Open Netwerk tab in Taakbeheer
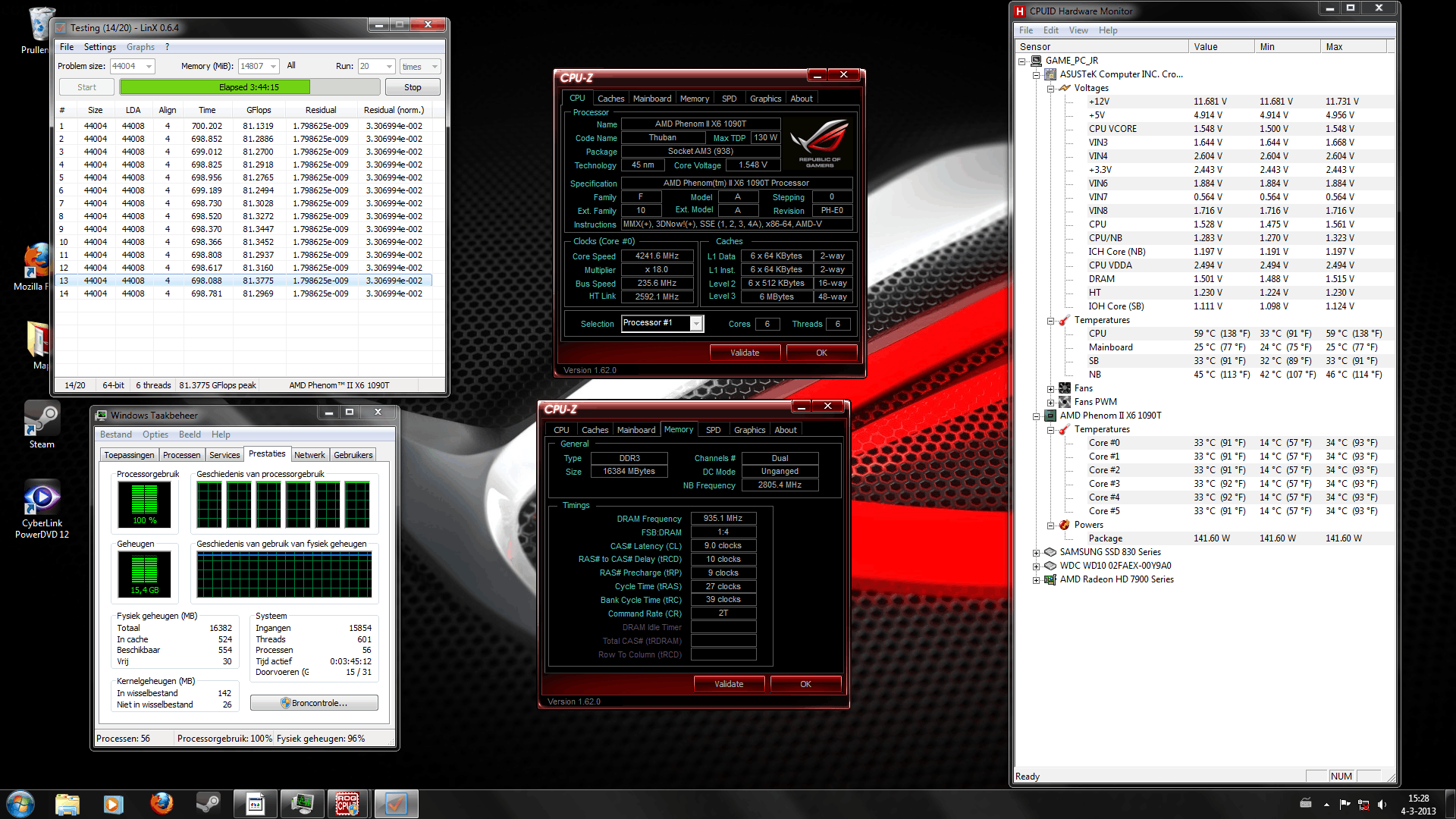Screen dimensions: 1456x819 [x=309, y=455]
